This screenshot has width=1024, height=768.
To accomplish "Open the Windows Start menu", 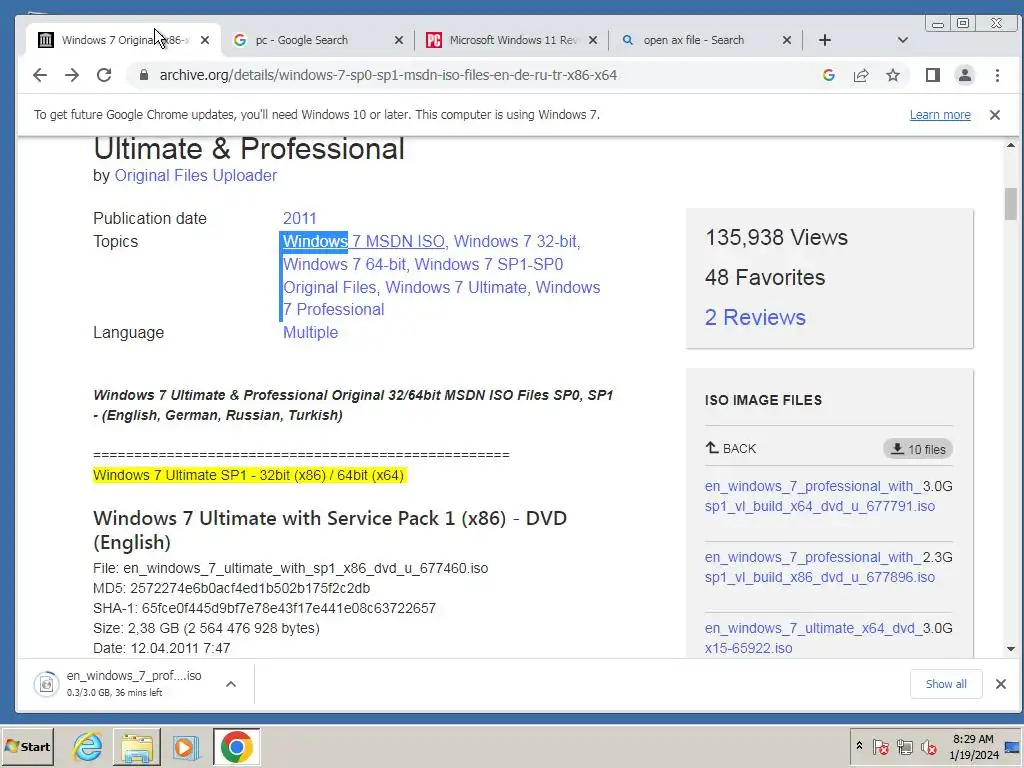I will coord(28,746).
